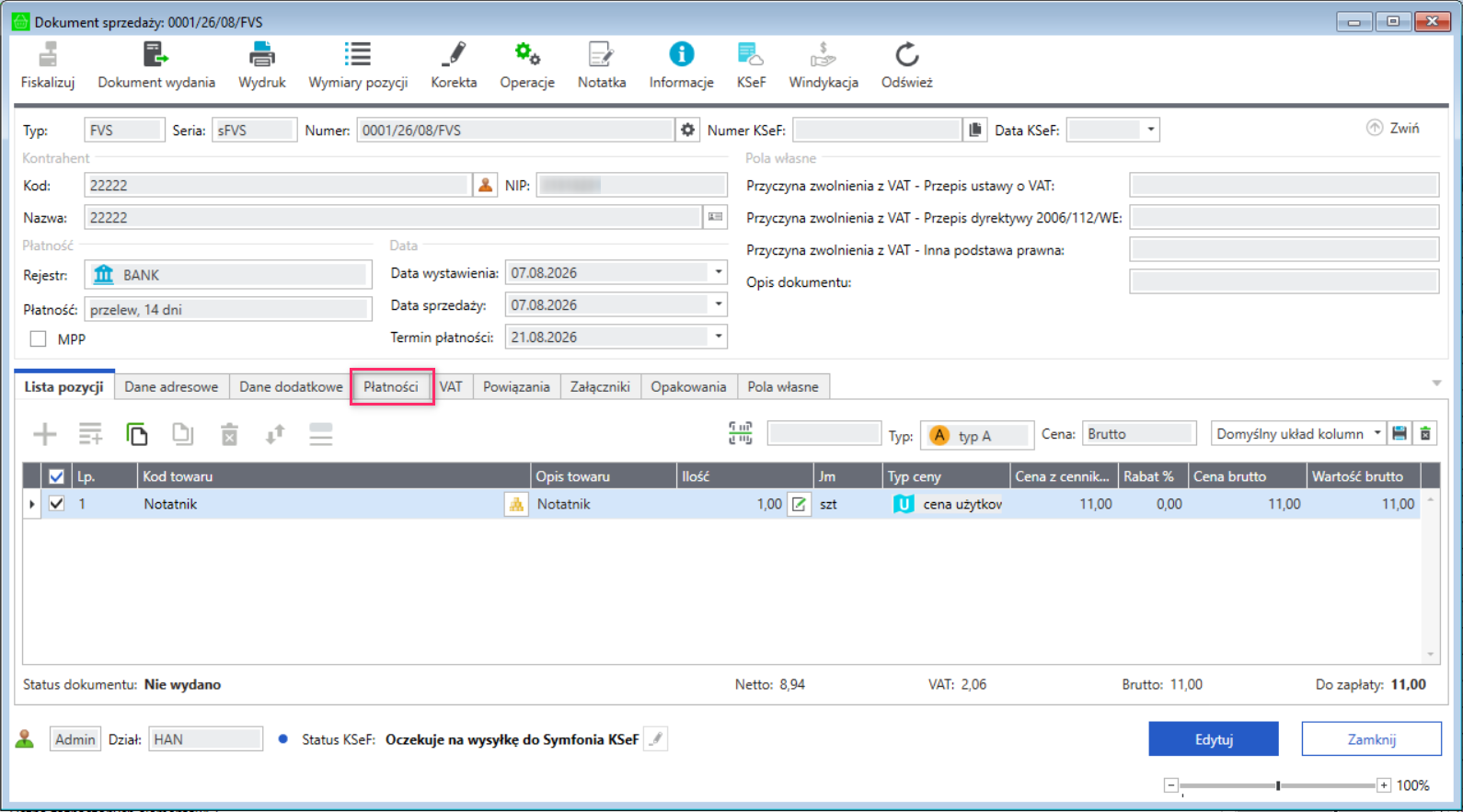1463x812 pixels.
Task: Click the small arrow at the tab strip's right end
Action: 1436,383
